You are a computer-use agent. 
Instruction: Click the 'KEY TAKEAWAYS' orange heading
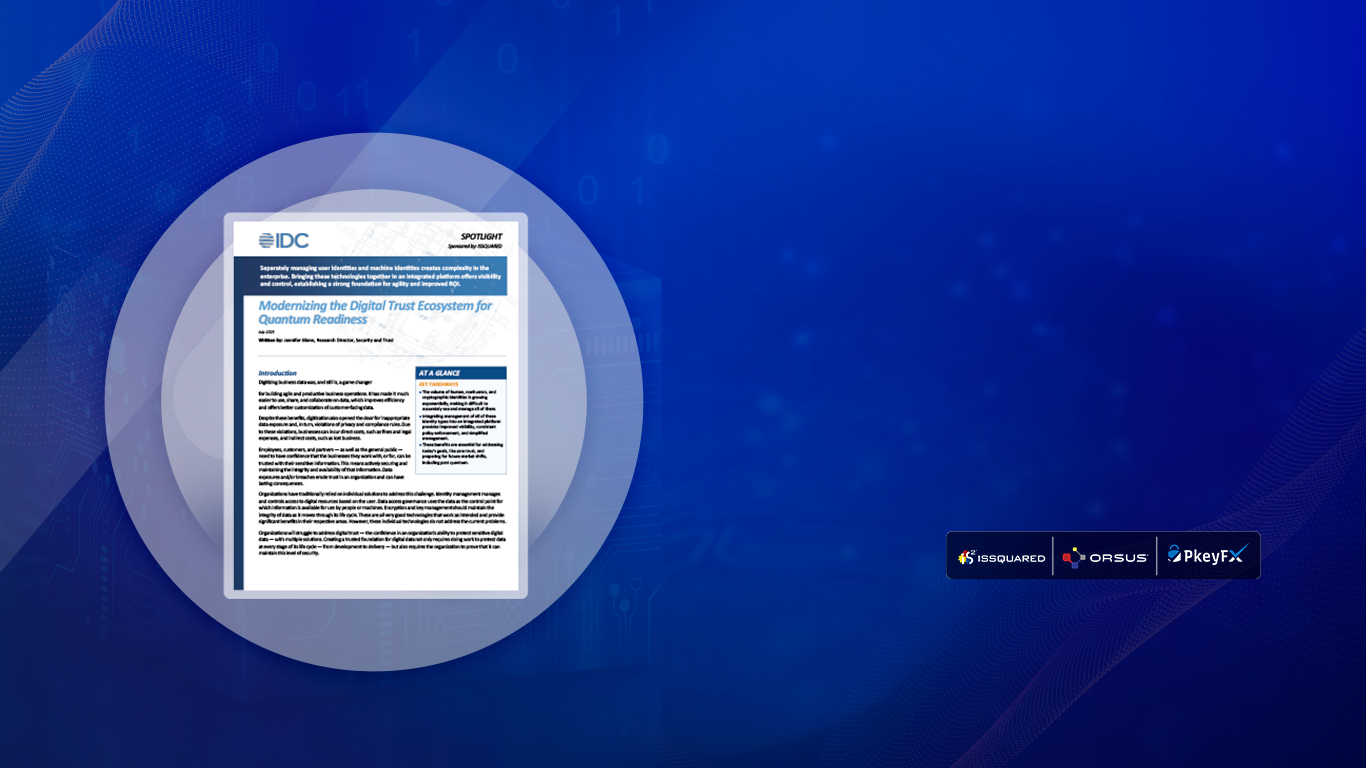coord(439,384)
